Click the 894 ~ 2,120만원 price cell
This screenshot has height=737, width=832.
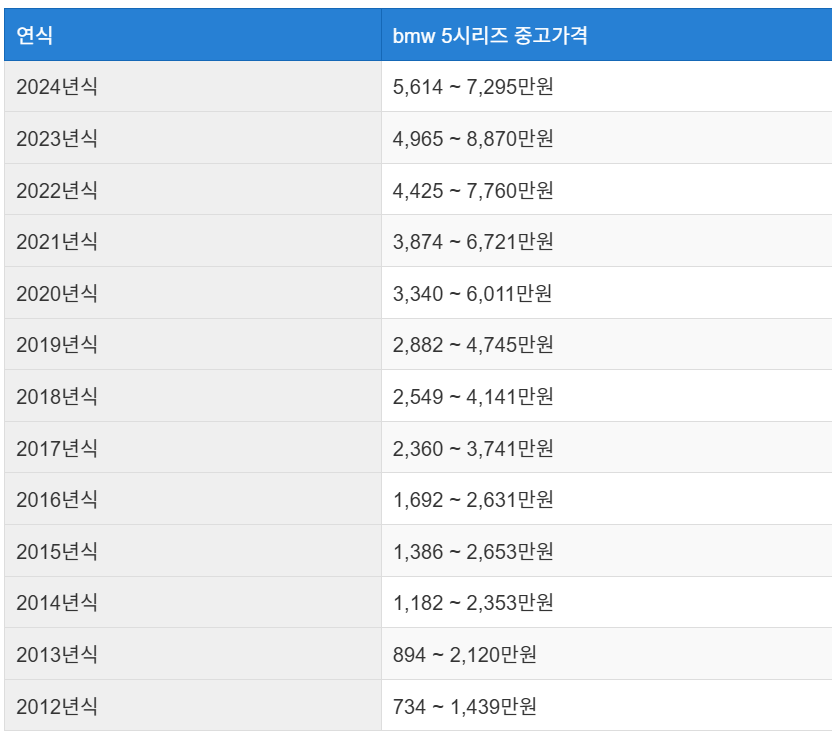pyautogui.click(x=460, y=649)
